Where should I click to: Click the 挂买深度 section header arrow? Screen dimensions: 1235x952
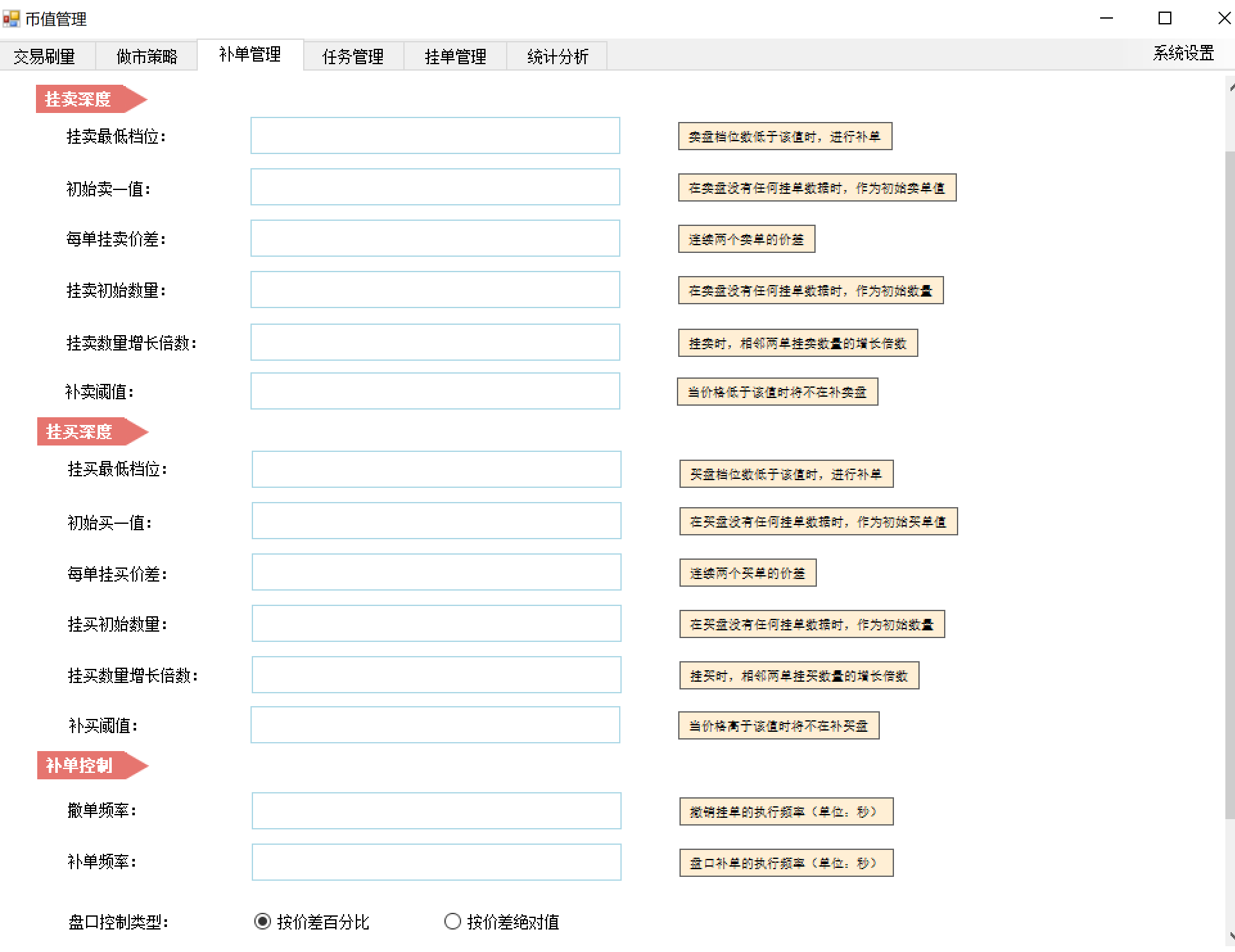point(93,431)
